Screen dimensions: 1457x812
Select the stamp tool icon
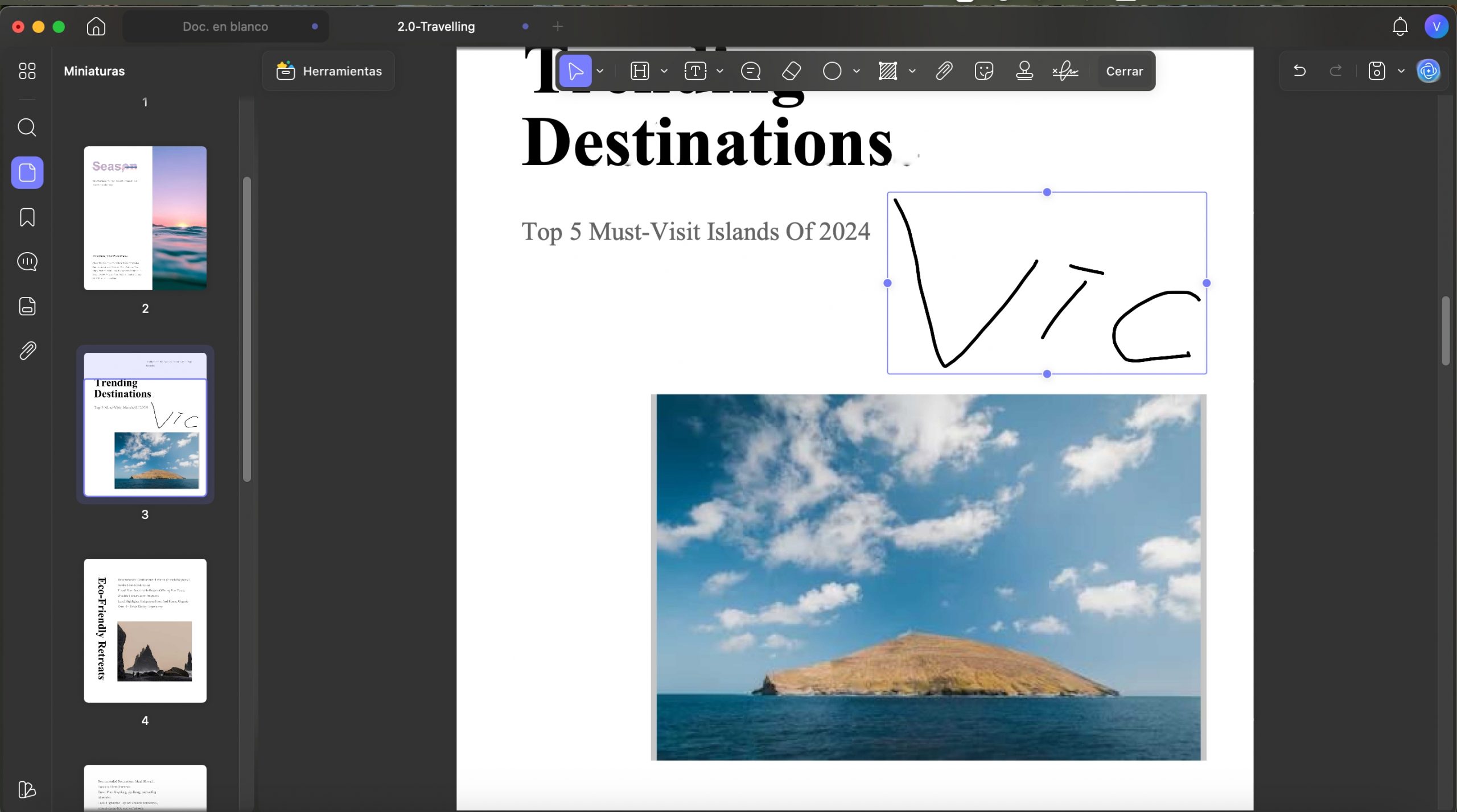click(1024, 71)
